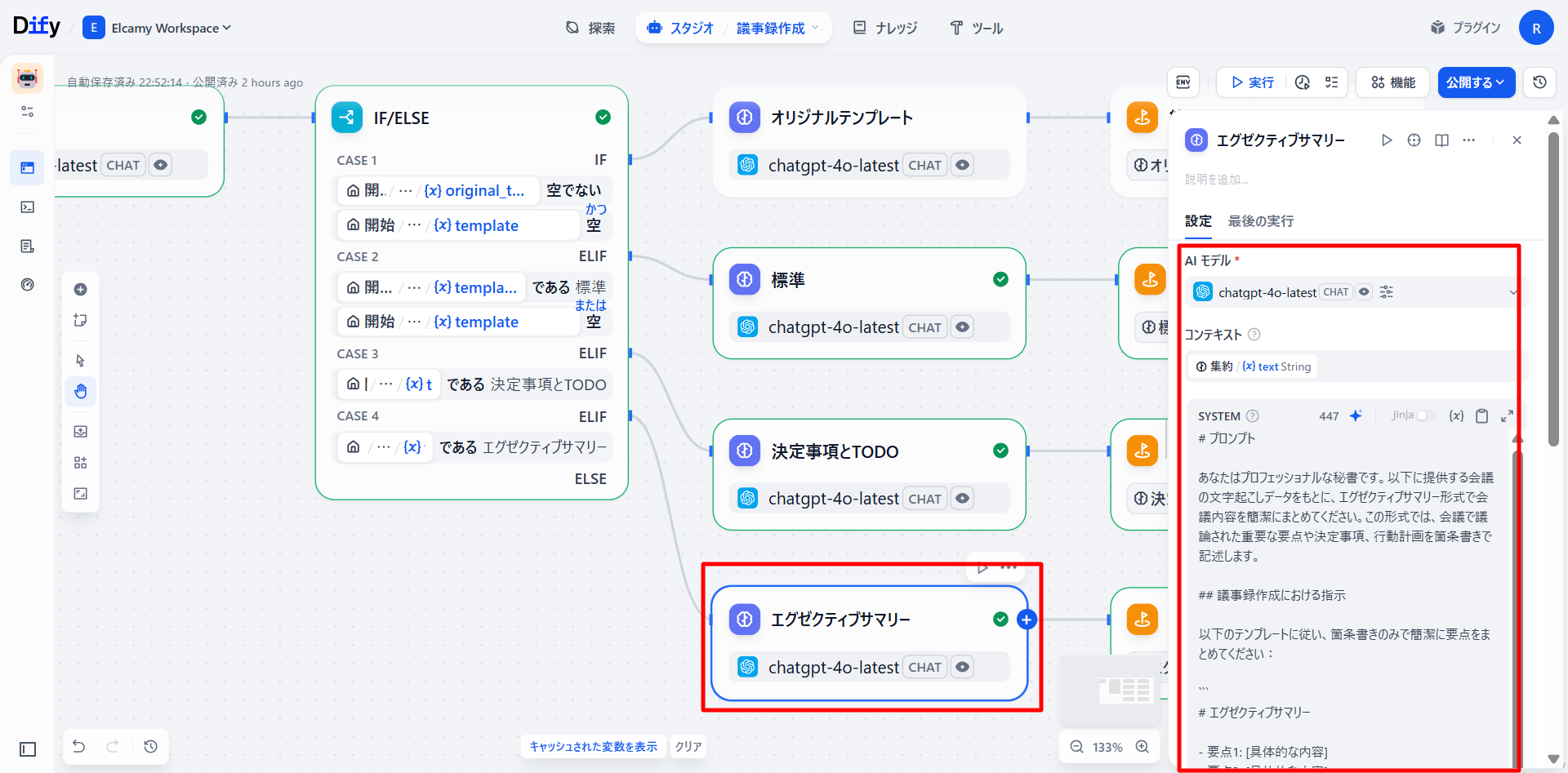
Task: Open the ENV environment variables panel
Action: 1183,82
